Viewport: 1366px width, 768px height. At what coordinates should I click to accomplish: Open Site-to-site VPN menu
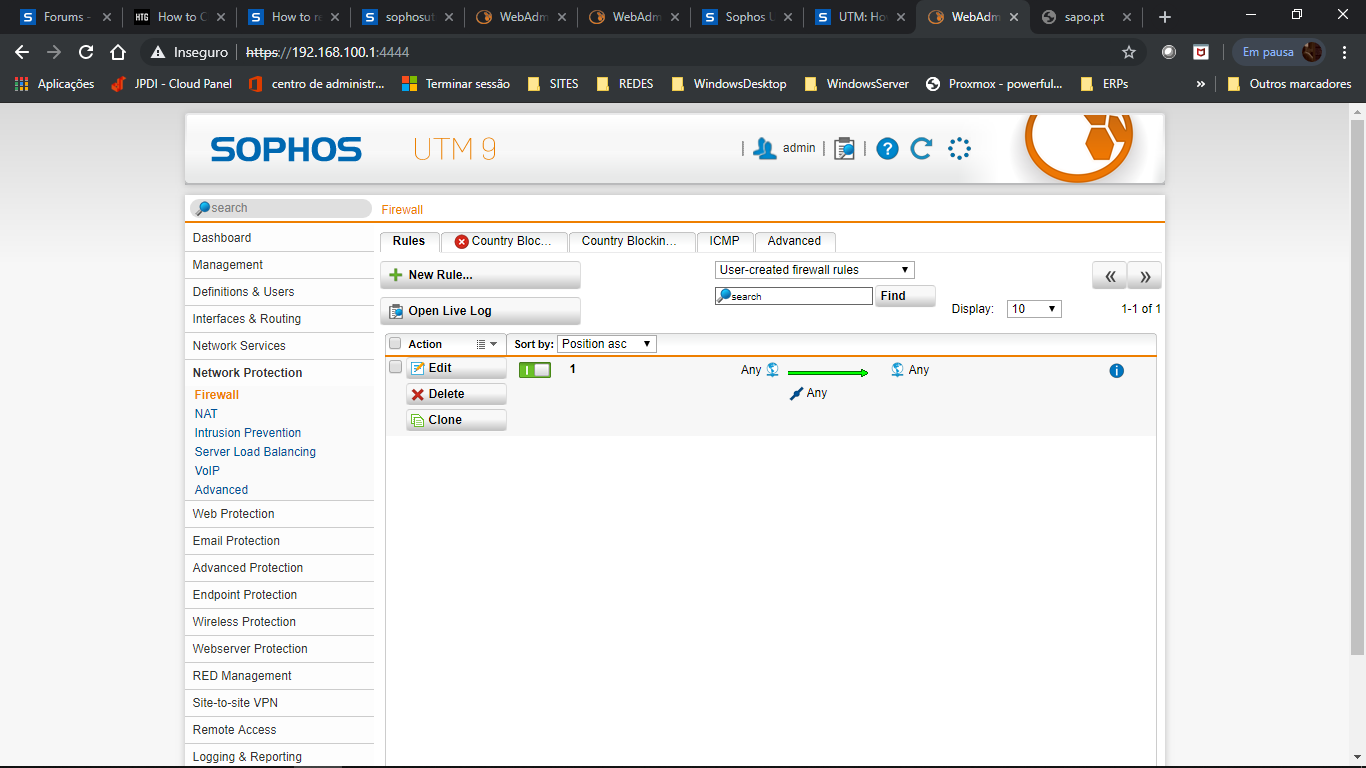coord(280,703)
